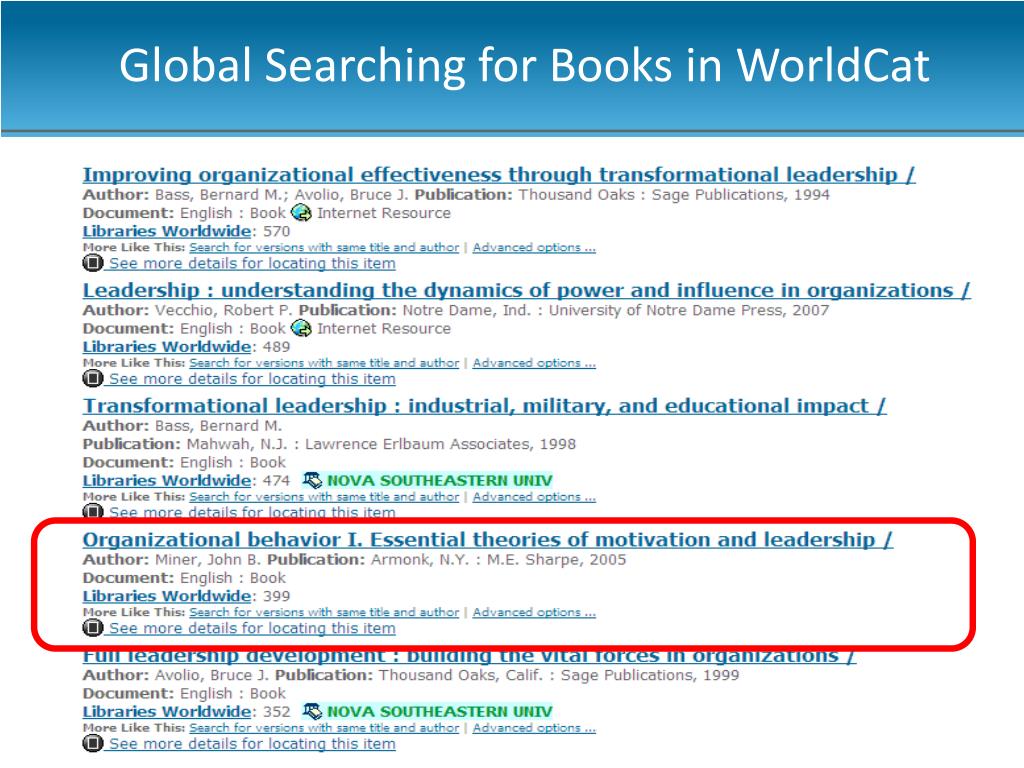Image resolution: width=1024 pixels, height=768 pixels.
Task: Open Advanced options for Avolio 1999 record
Action: [534, 729]
